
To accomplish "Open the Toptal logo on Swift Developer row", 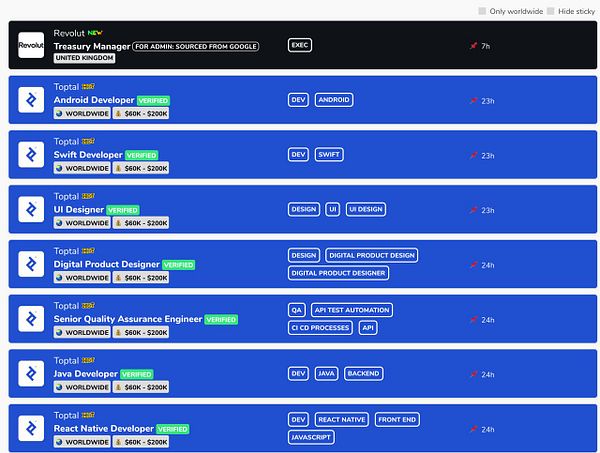I will coord(31,155).
